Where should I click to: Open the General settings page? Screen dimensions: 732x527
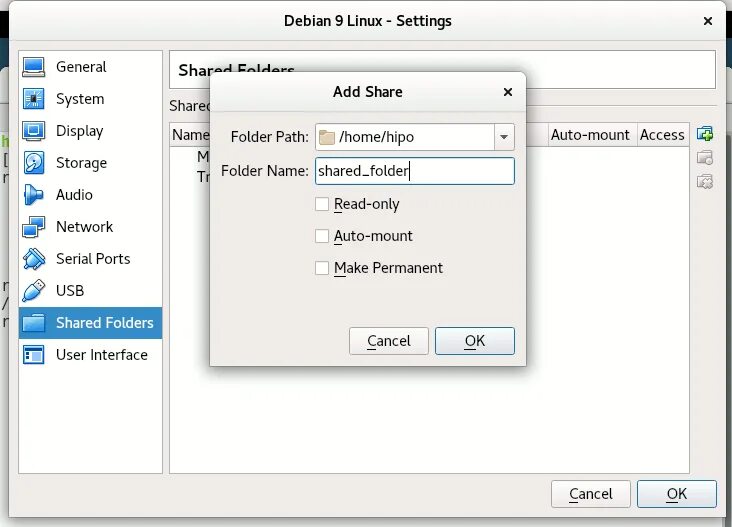90,67
